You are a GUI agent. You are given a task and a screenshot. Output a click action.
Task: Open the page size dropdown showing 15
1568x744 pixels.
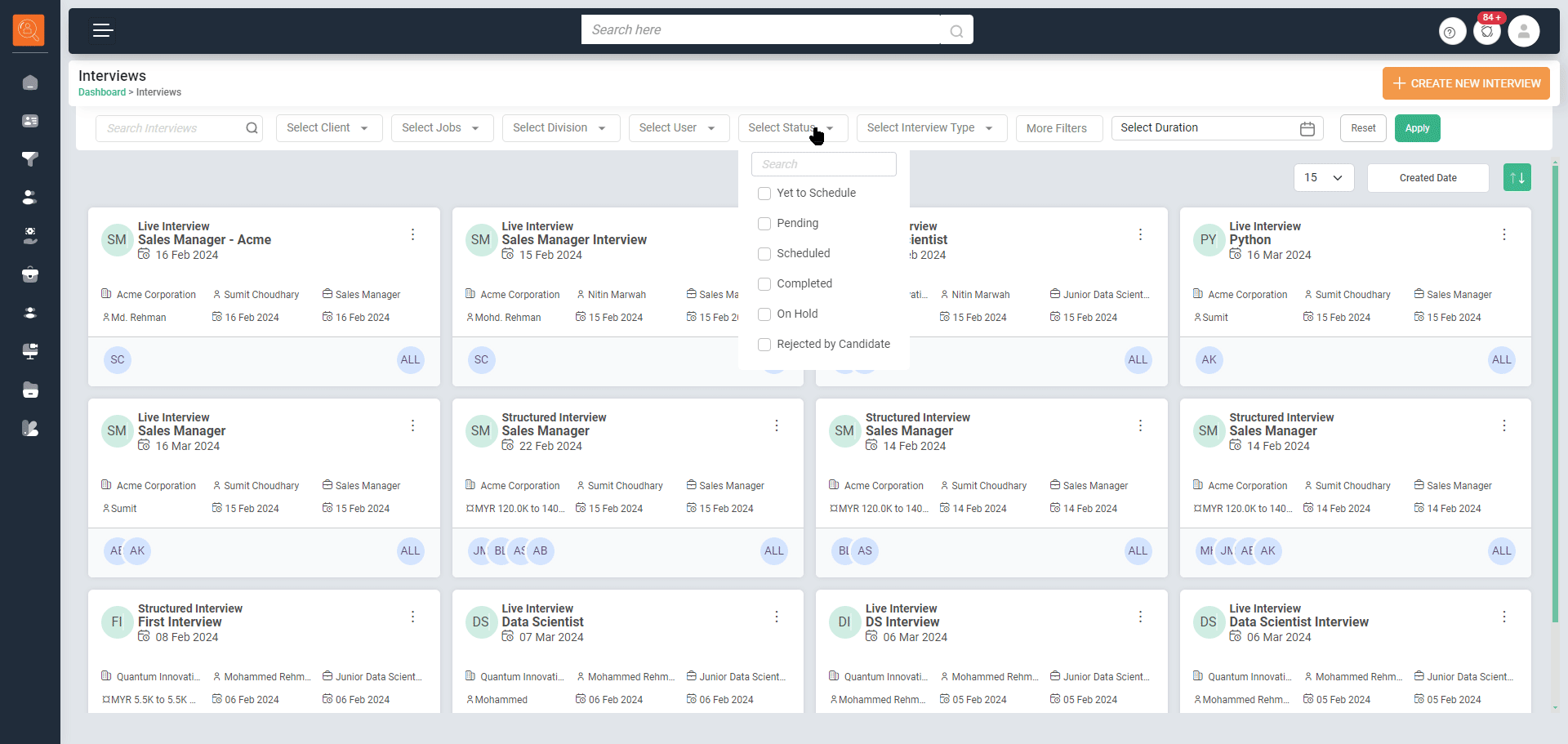(x=1323, y=178)
